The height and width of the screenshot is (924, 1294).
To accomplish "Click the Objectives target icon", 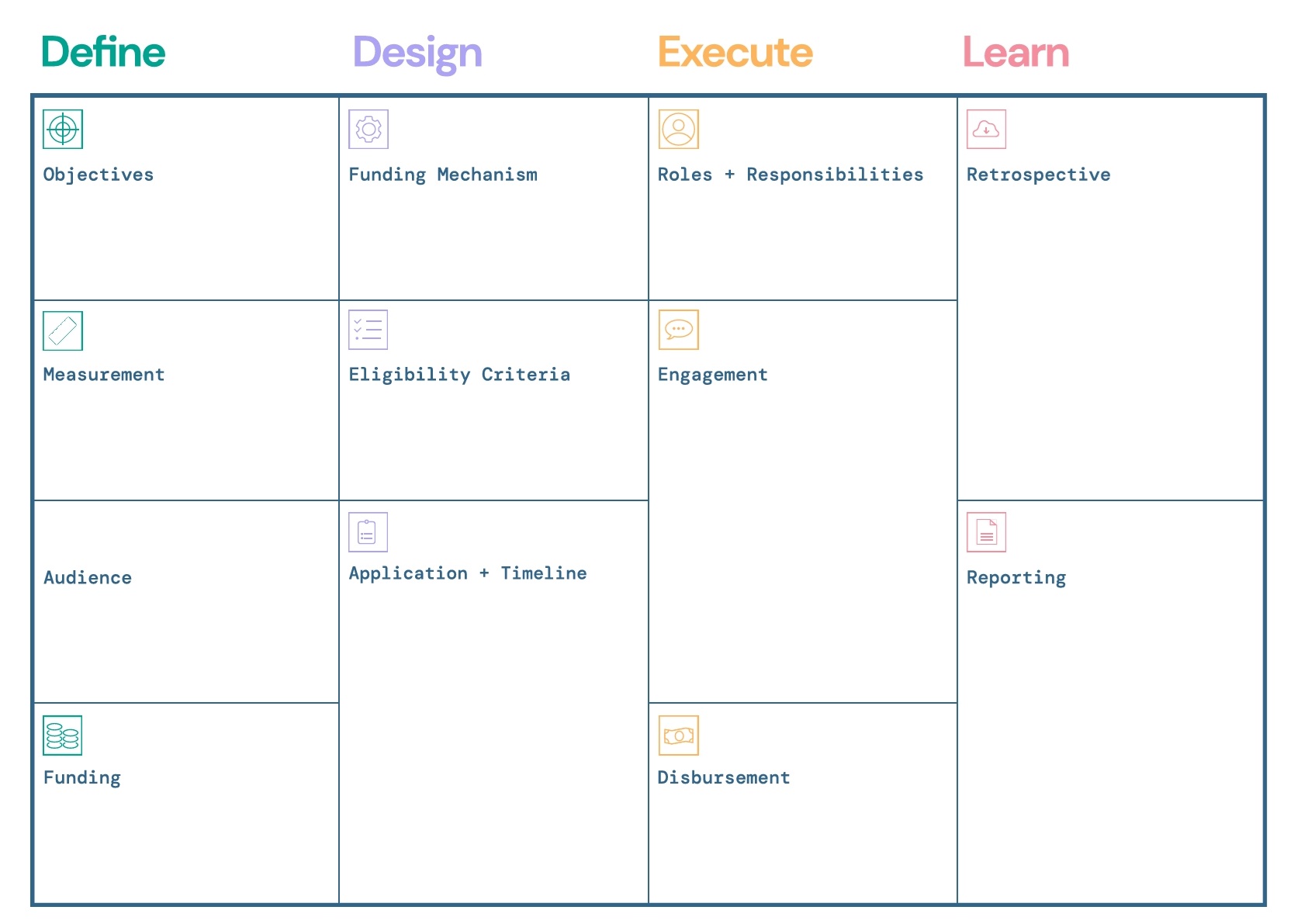I will point(63,129).
